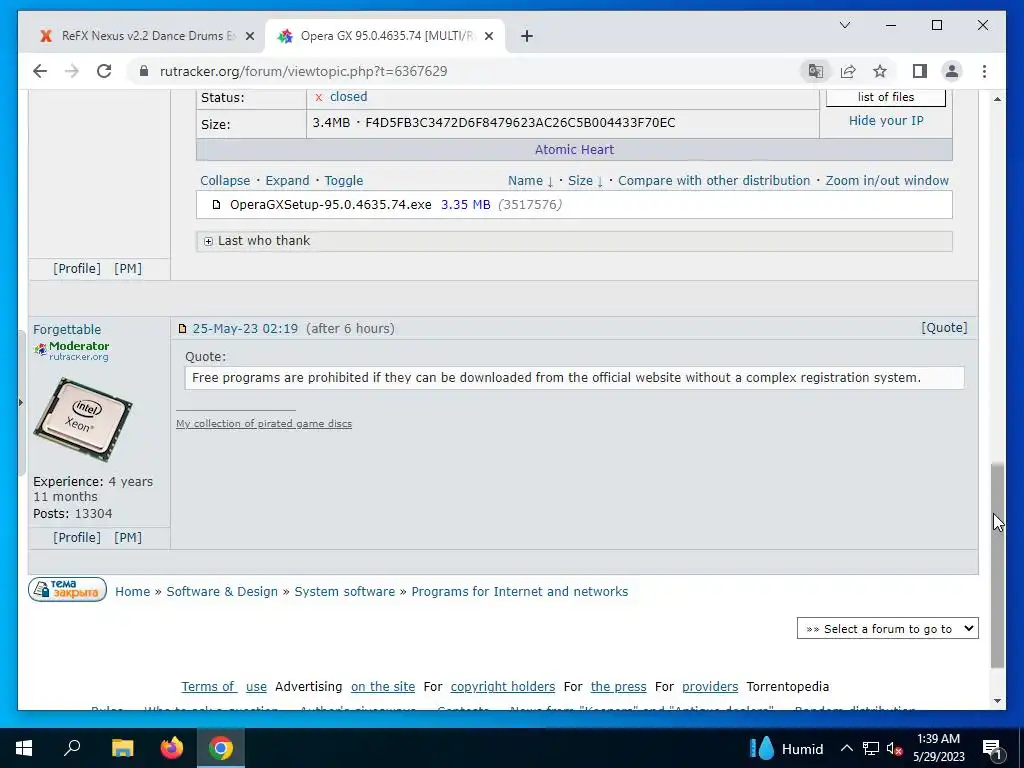Go back to the previous page

click(x=40, y=71)
